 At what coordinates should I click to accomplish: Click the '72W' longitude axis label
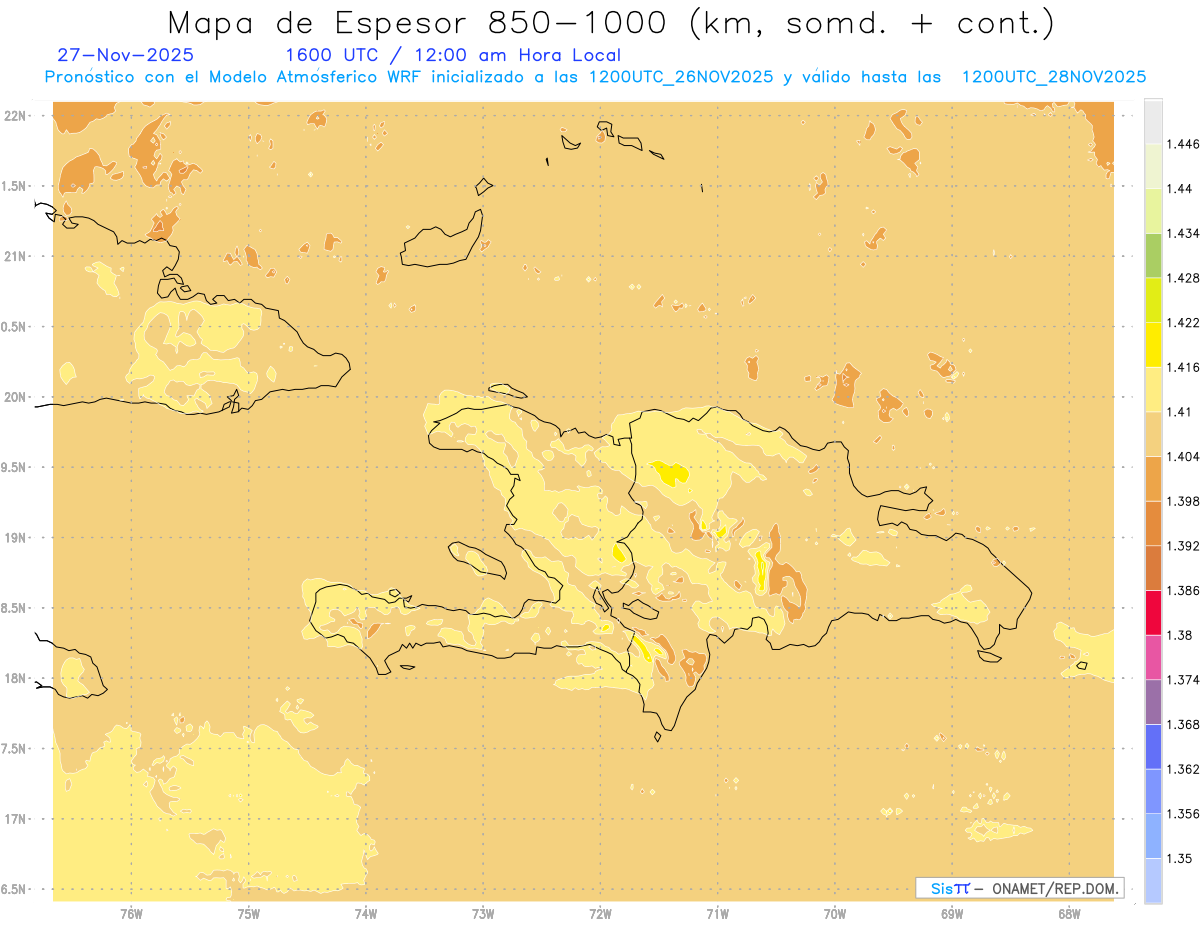pyautogui.click(x=600, y=913)
